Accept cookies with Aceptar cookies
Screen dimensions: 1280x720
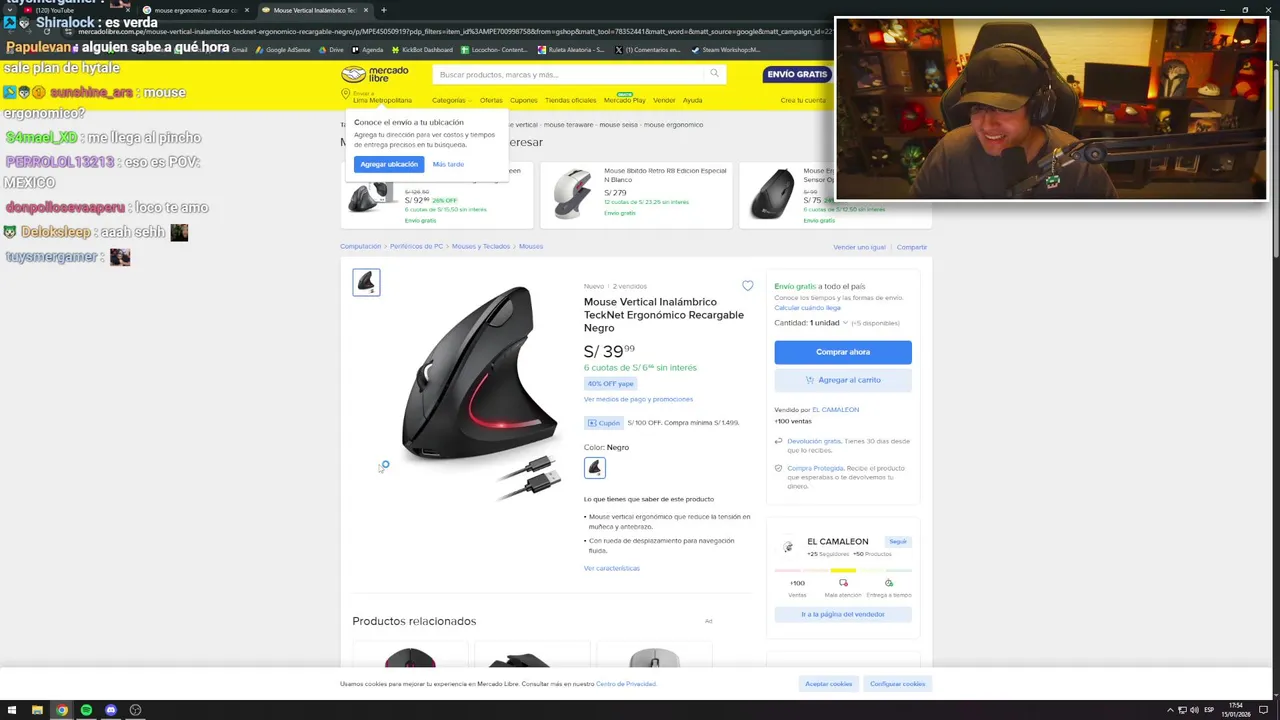(x=829, y=684)
